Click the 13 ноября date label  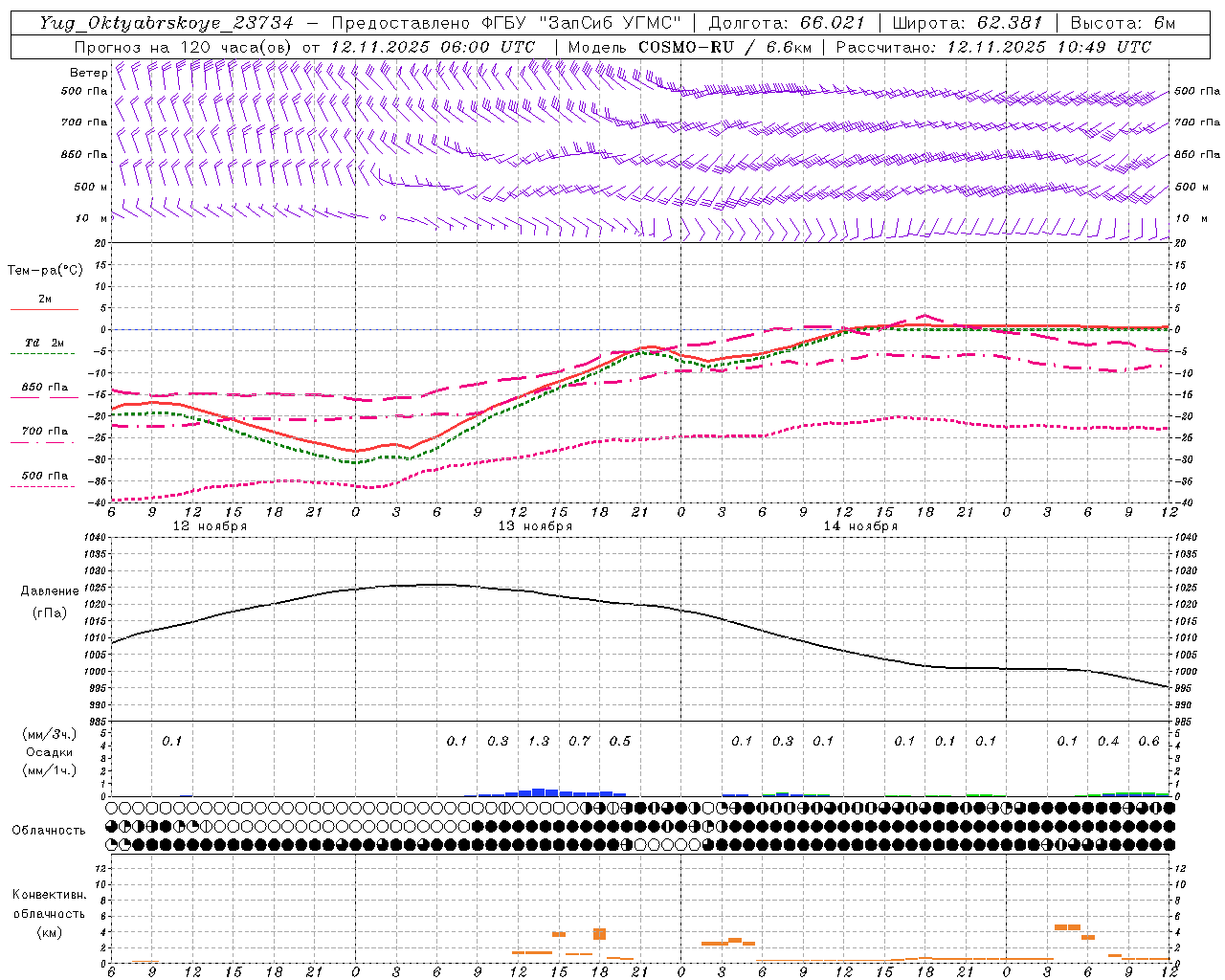(x=535, y=526)
